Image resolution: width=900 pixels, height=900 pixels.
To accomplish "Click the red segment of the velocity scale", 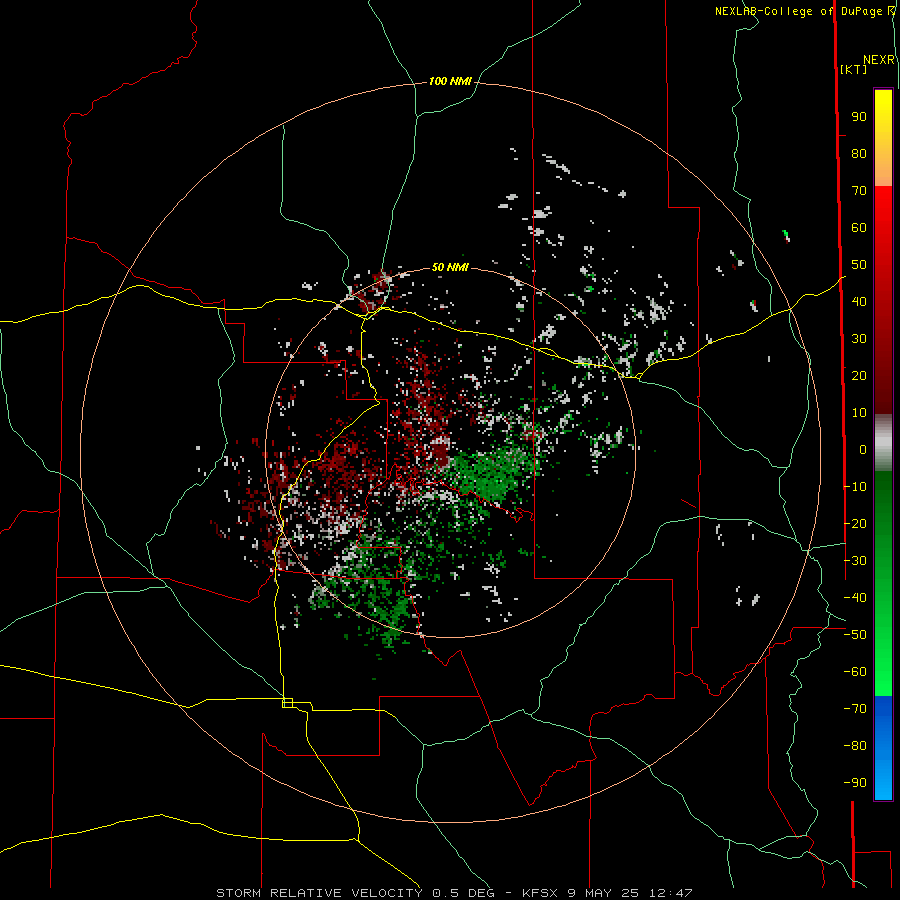I will tap(883, 300).
